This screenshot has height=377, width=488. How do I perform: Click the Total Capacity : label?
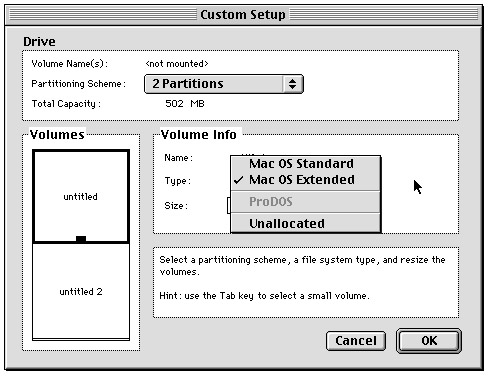(66, 104)
